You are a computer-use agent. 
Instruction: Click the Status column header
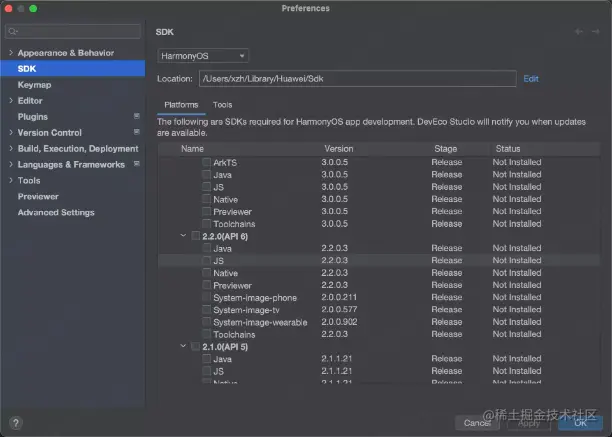508,149
